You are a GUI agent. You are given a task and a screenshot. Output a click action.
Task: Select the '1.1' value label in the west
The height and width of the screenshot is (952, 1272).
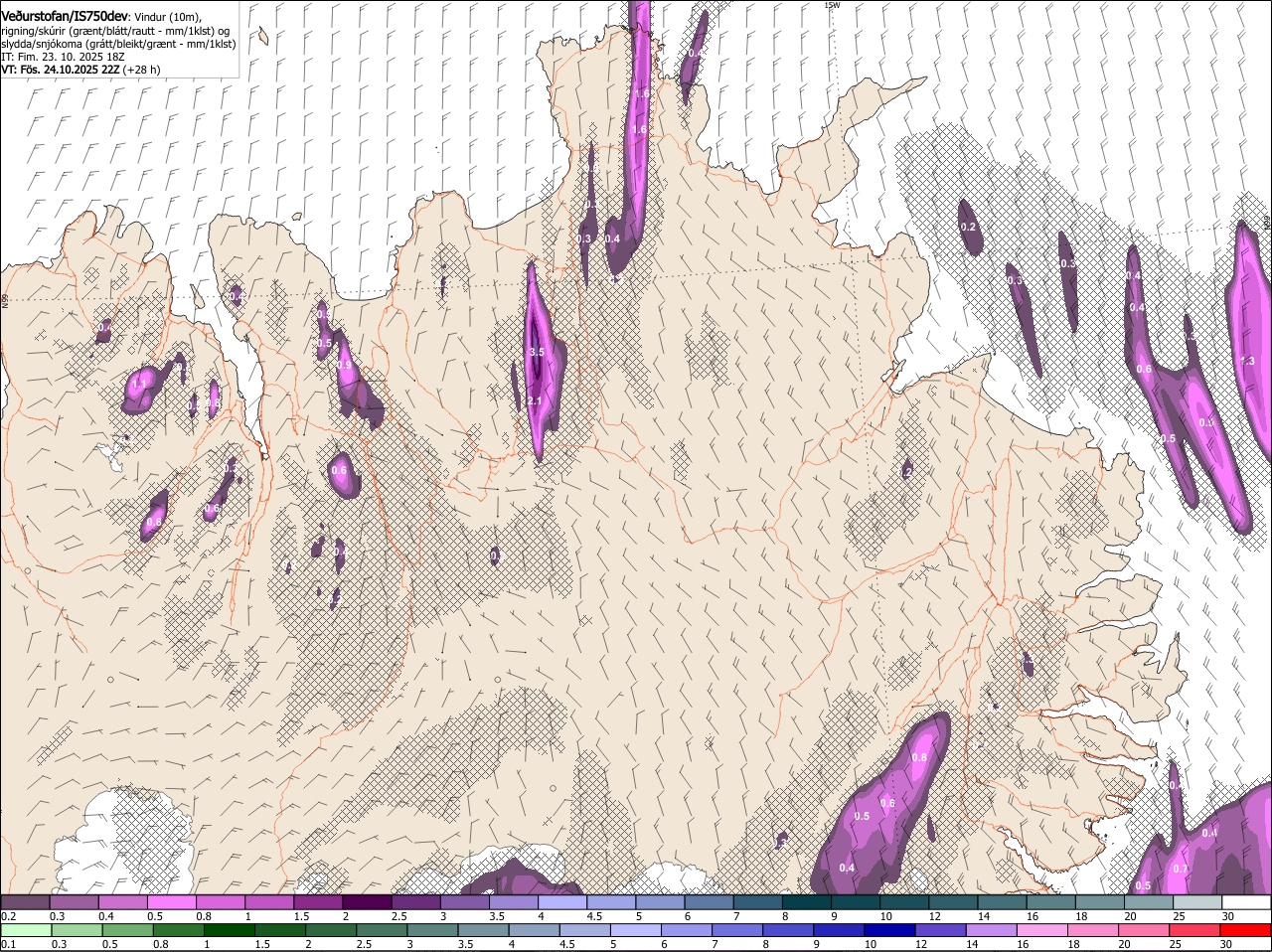click(139, 383)
